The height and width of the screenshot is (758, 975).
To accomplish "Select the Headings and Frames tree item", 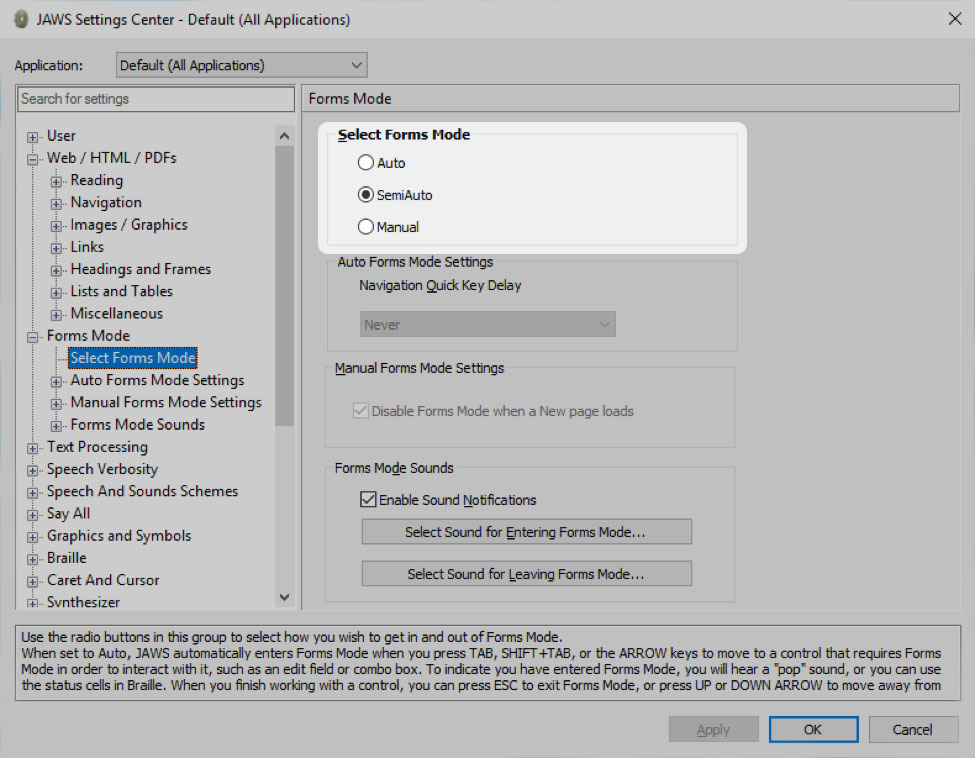I will coord(140,269).
